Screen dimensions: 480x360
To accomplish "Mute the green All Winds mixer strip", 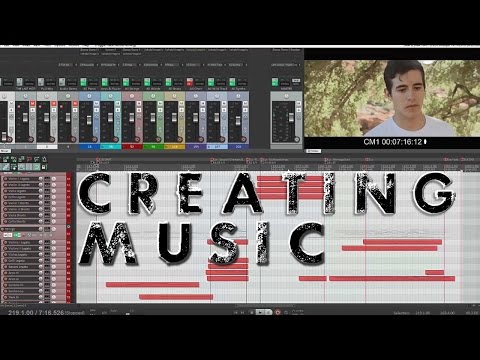I will point(160,104).
